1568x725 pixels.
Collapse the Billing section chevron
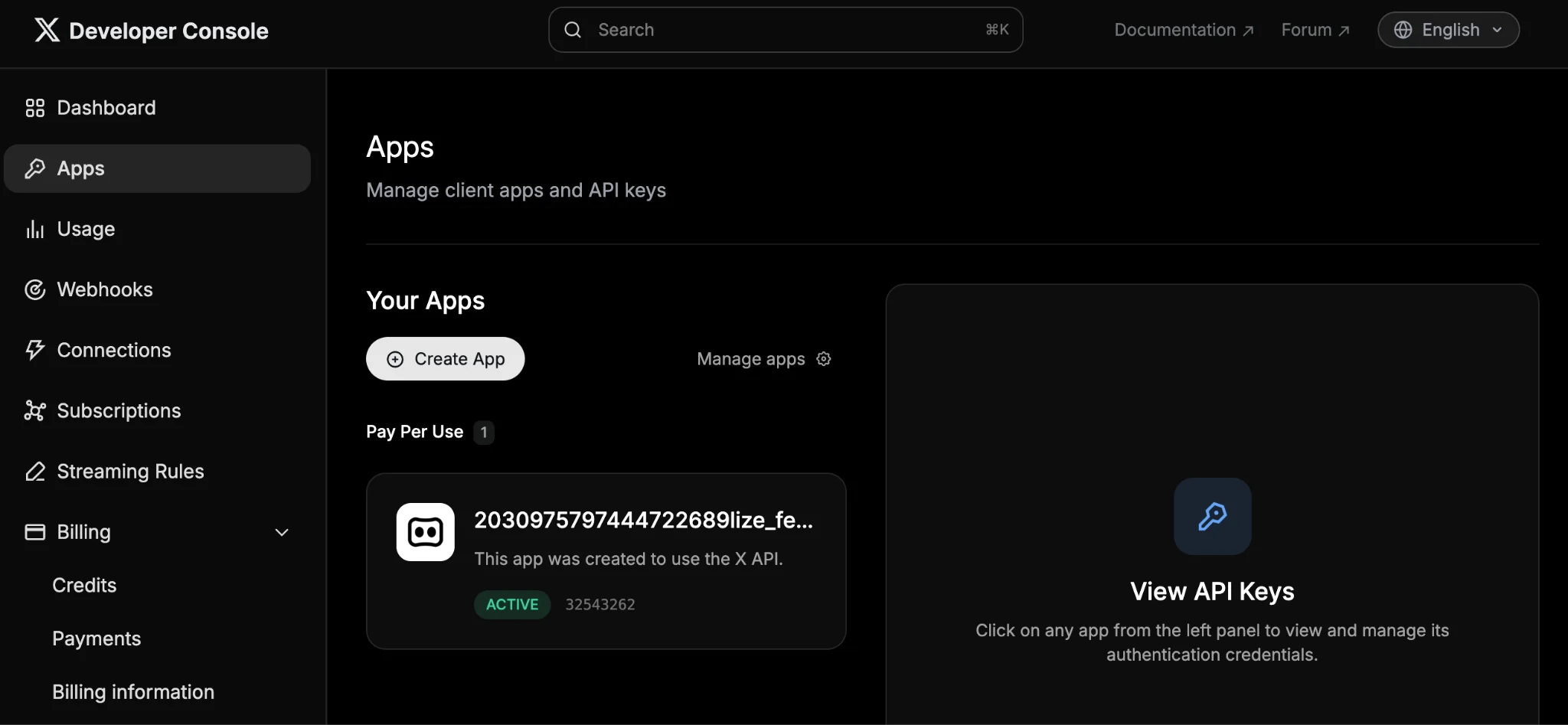click(282, 532)
